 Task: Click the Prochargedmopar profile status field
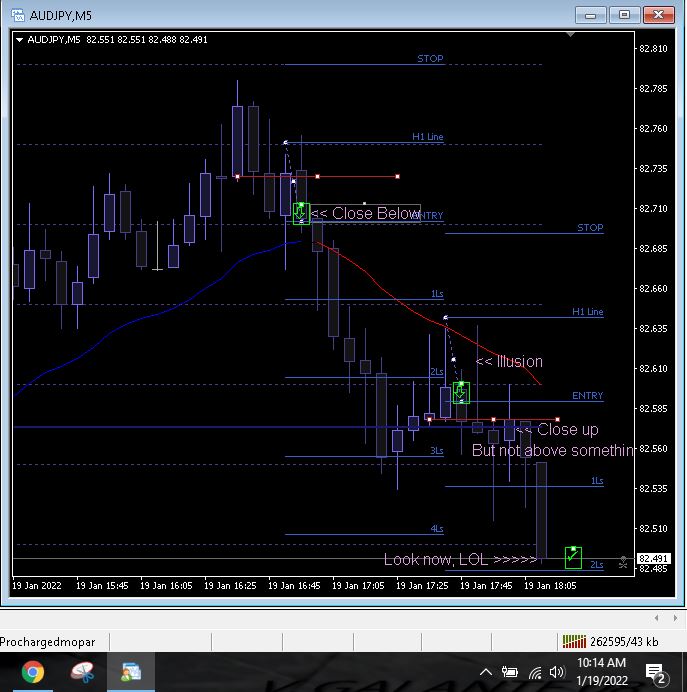click(x=54, y=642)
